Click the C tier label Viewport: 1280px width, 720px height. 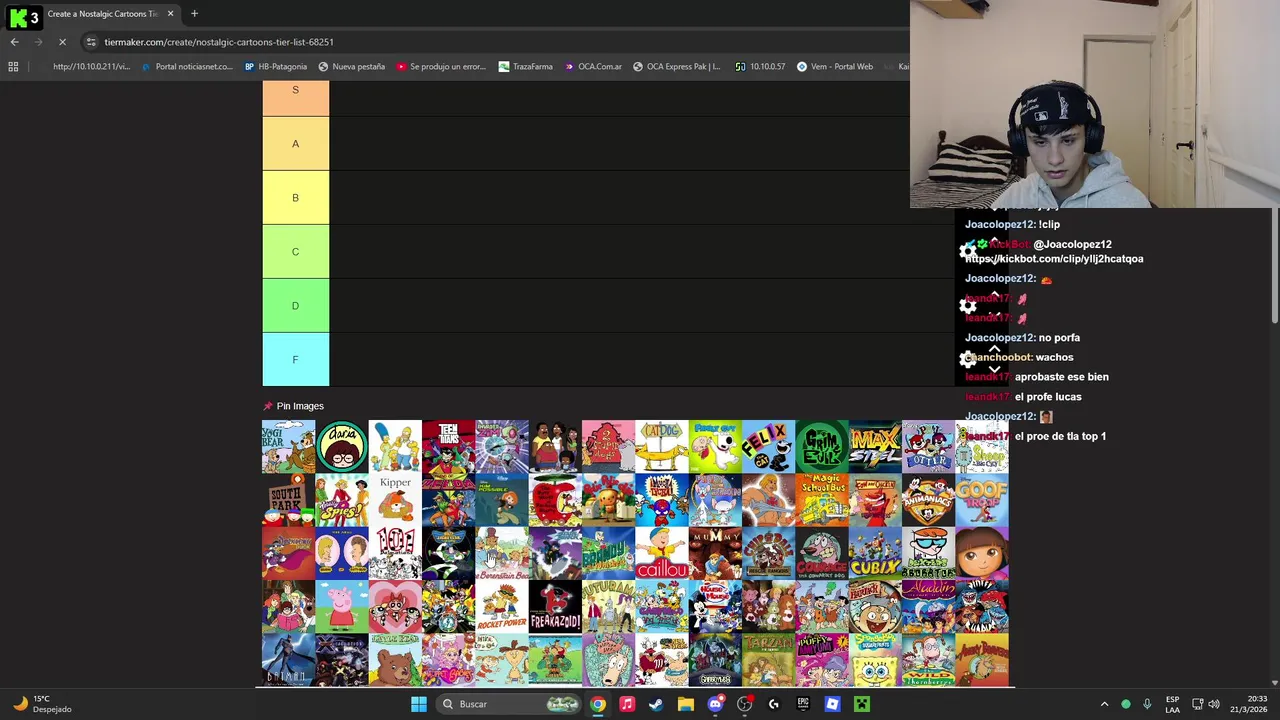pos(295,252)
